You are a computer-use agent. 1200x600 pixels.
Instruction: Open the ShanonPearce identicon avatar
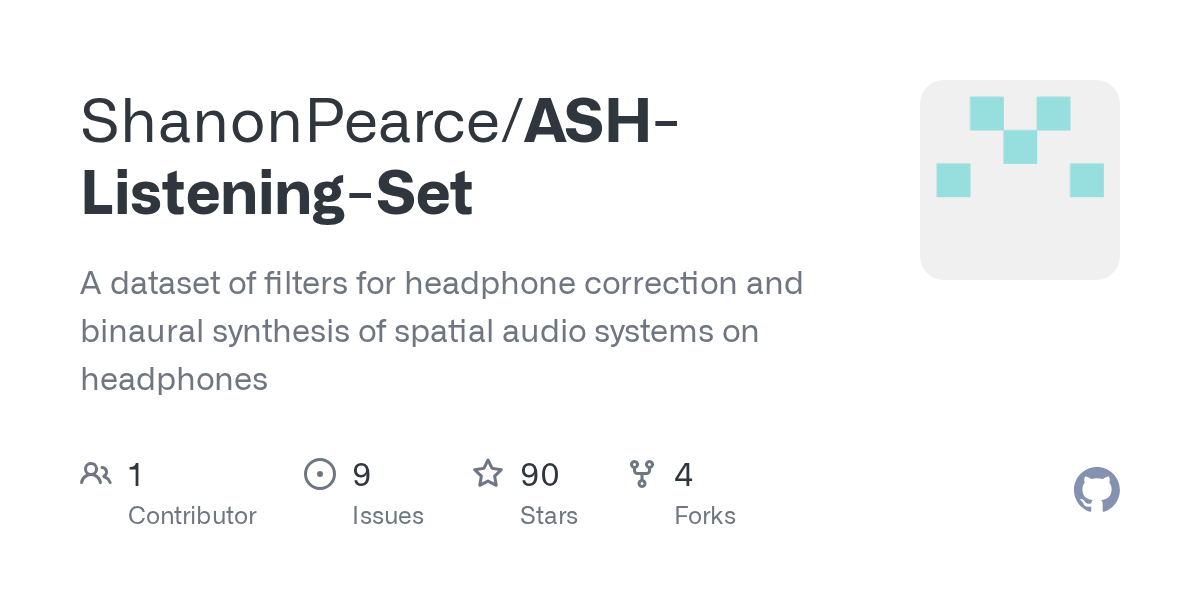pyautogui.click(x=1019, y=180)
